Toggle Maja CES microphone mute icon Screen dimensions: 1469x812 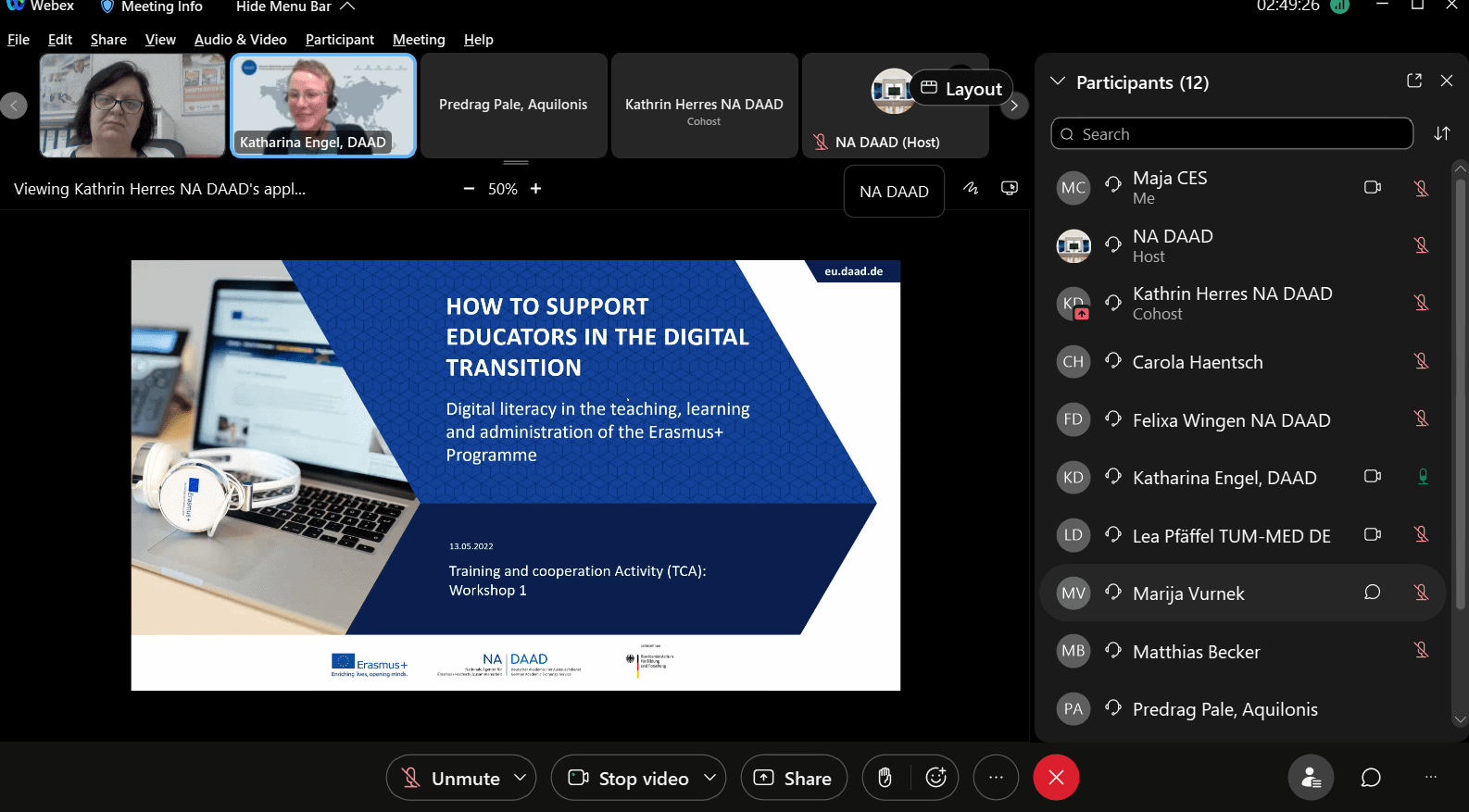click(1421, 188)
